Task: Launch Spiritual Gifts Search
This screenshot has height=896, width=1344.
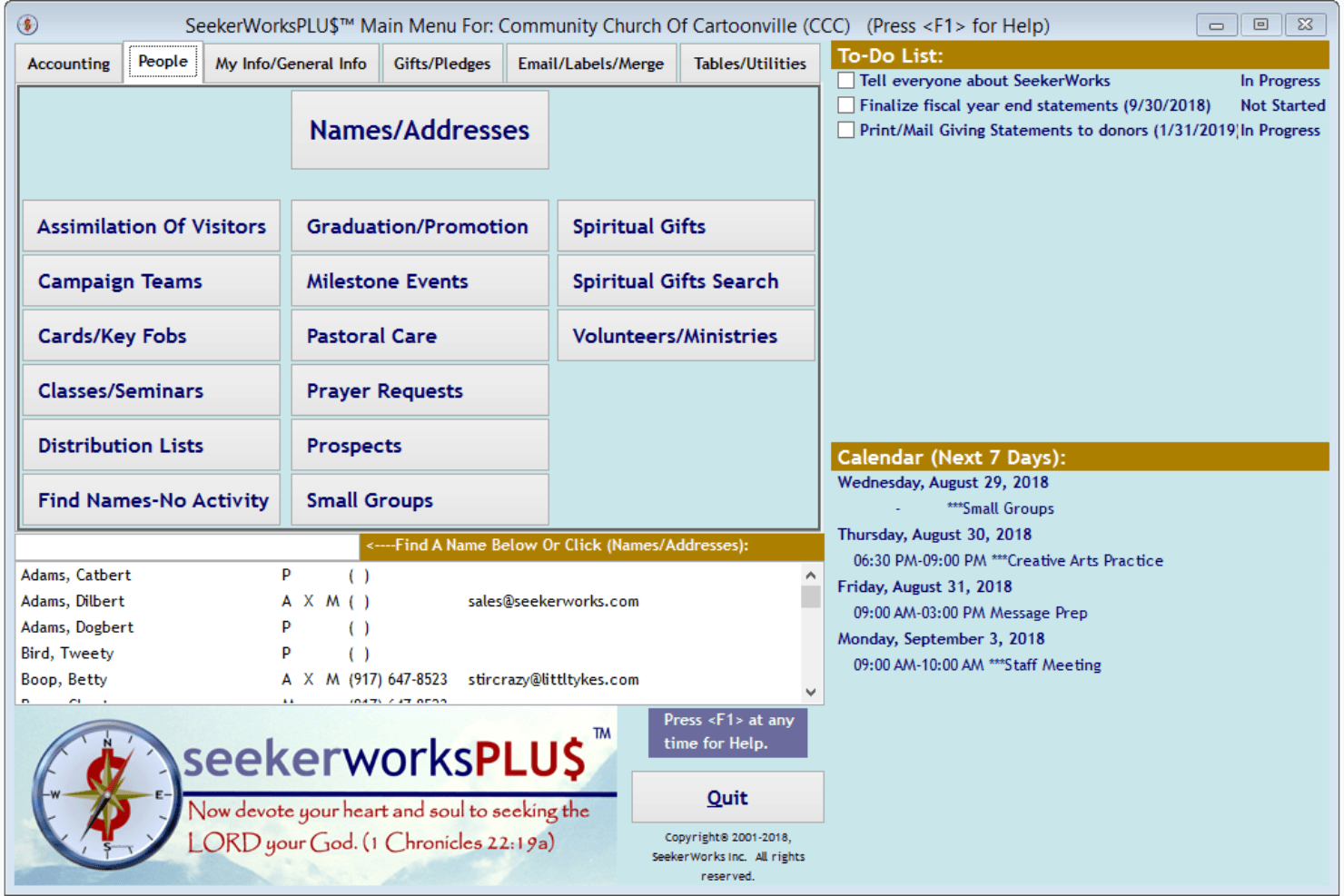Action: pos(686,281)
